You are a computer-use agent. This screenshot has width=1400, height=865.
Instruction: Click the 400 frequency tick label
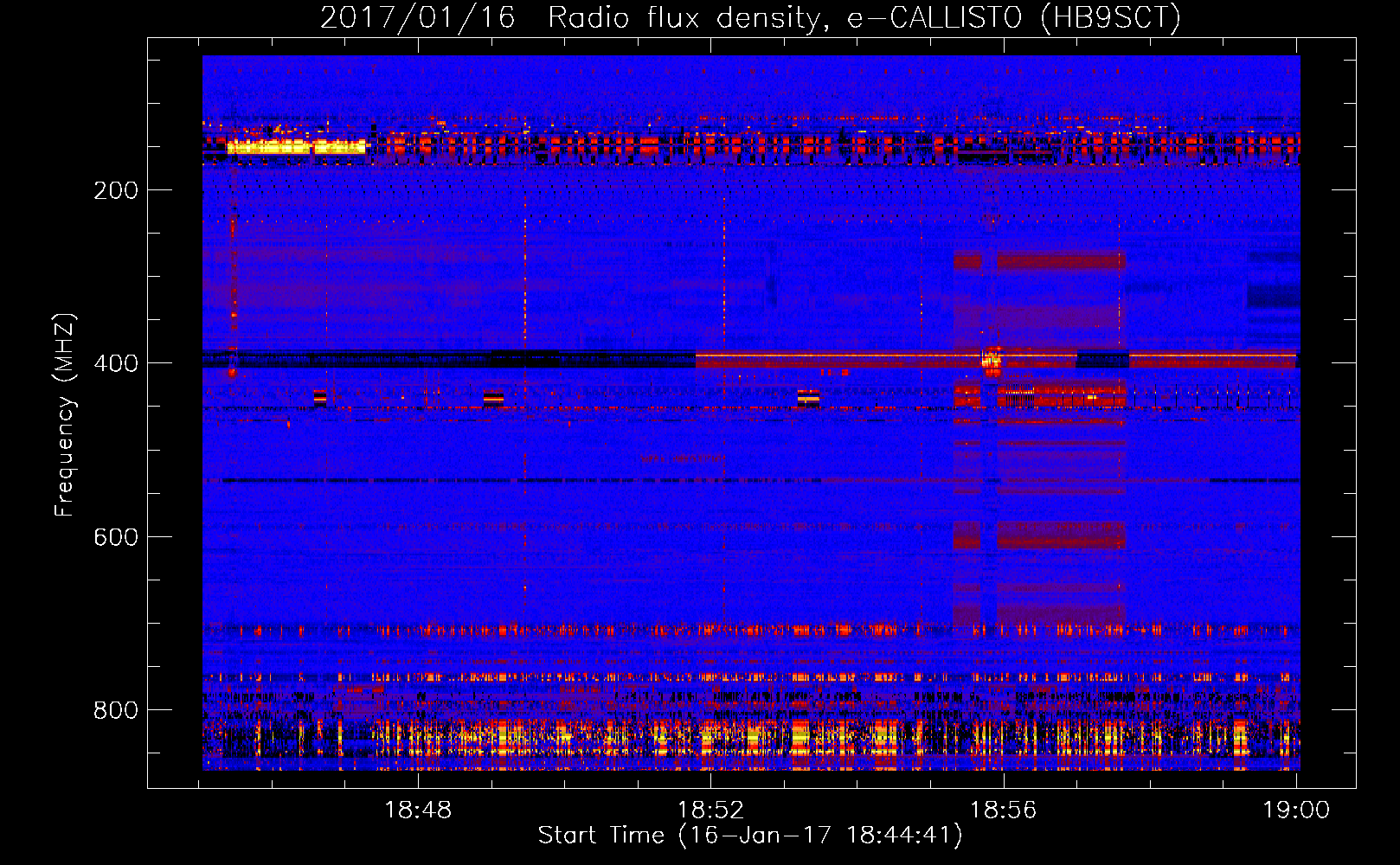pos(116,363)
